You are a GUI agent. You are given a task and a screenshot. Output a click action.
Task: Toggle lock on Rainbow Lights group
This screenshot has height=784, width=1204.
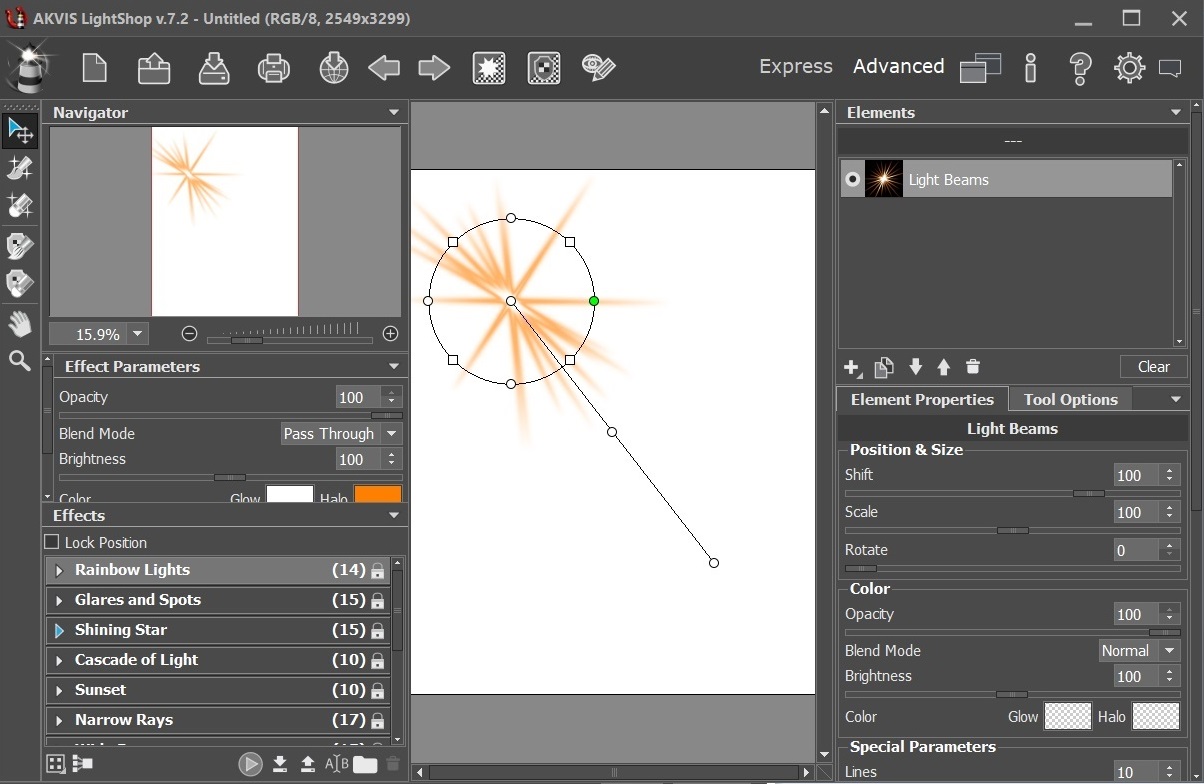[377, 571]
